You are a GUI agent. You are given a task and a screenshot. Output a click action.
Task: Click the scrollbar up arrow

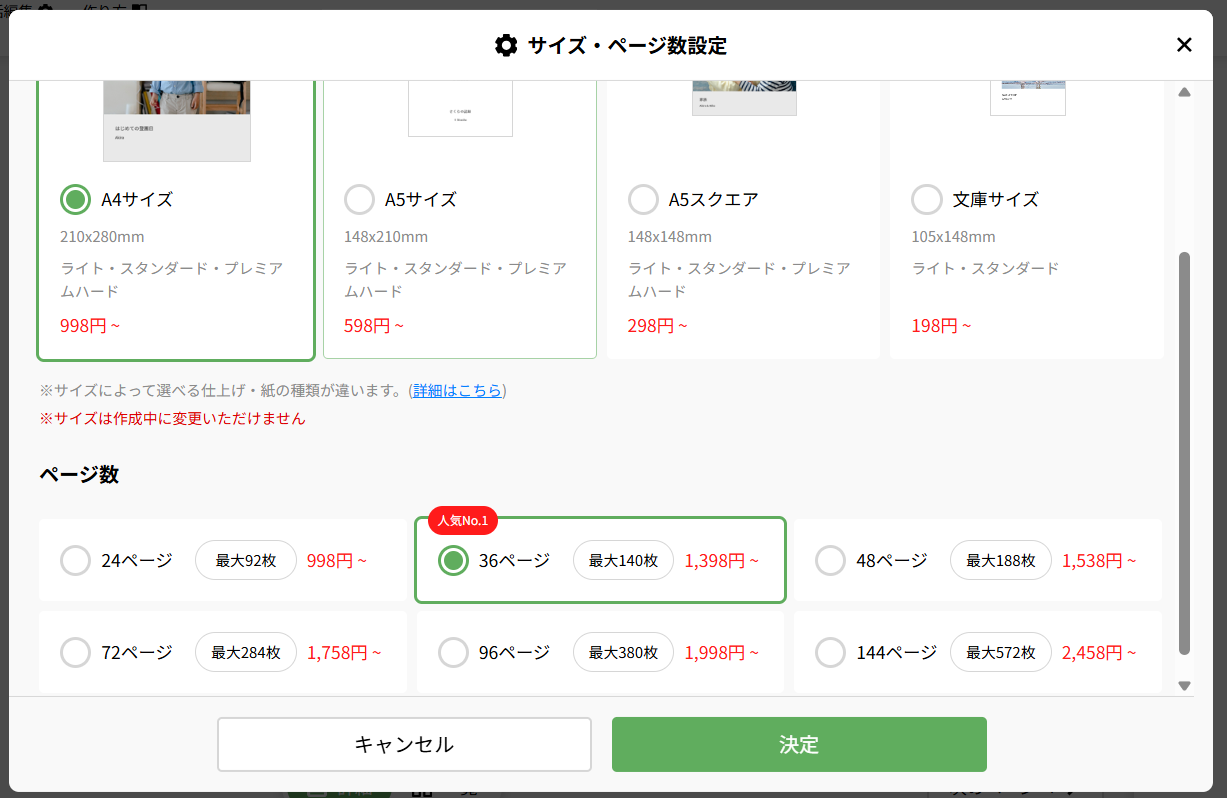[1185, 92]
